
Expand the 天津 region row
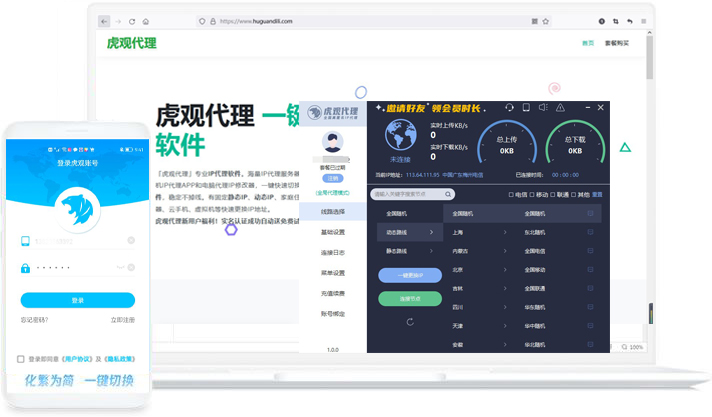coord(479,326)
